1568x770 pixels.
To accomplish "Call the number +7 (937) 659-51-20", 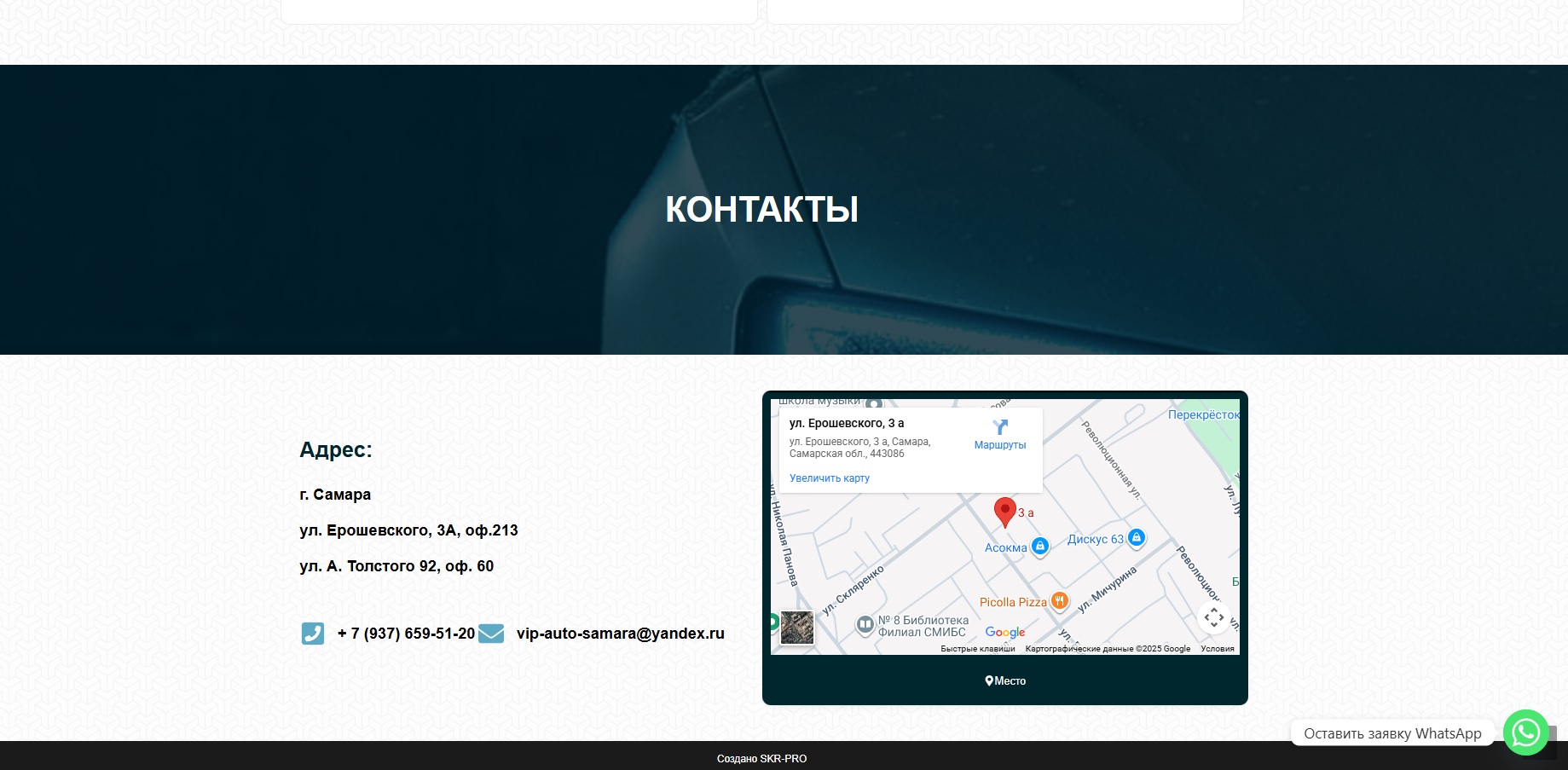I will pos(406,634).
